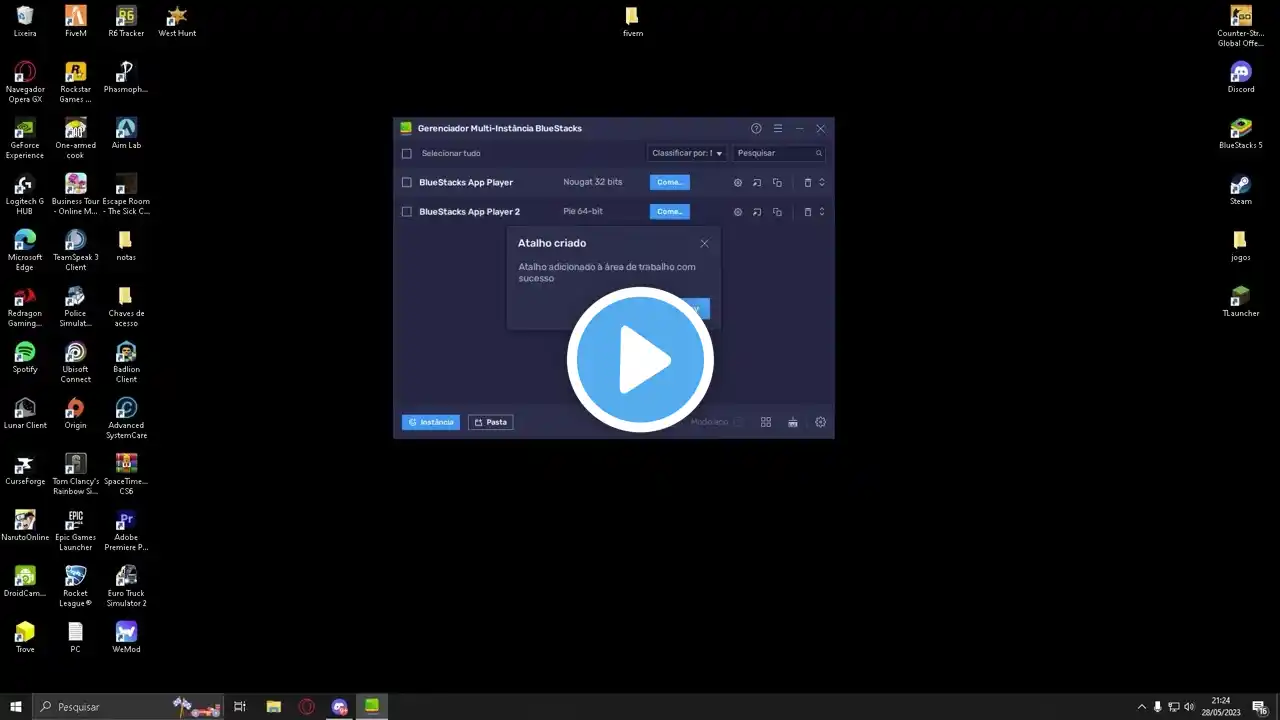This screenshot has width=1280, height=720.
Task: Show hidden system tray icons
Action: point(1142,707)
